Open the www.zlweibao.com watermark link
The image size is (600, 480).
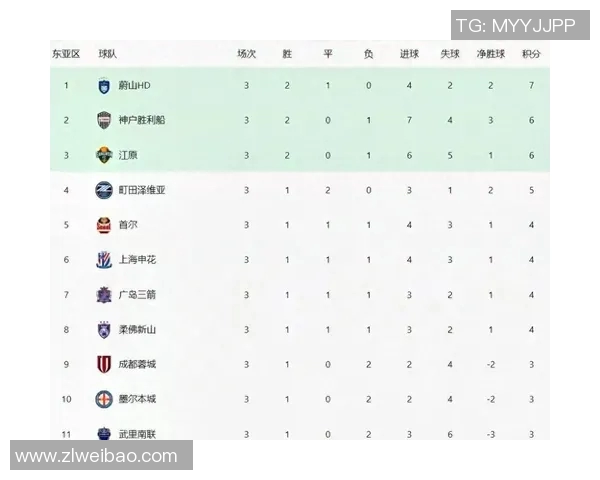pyautogui.click(x=97, y=456)
